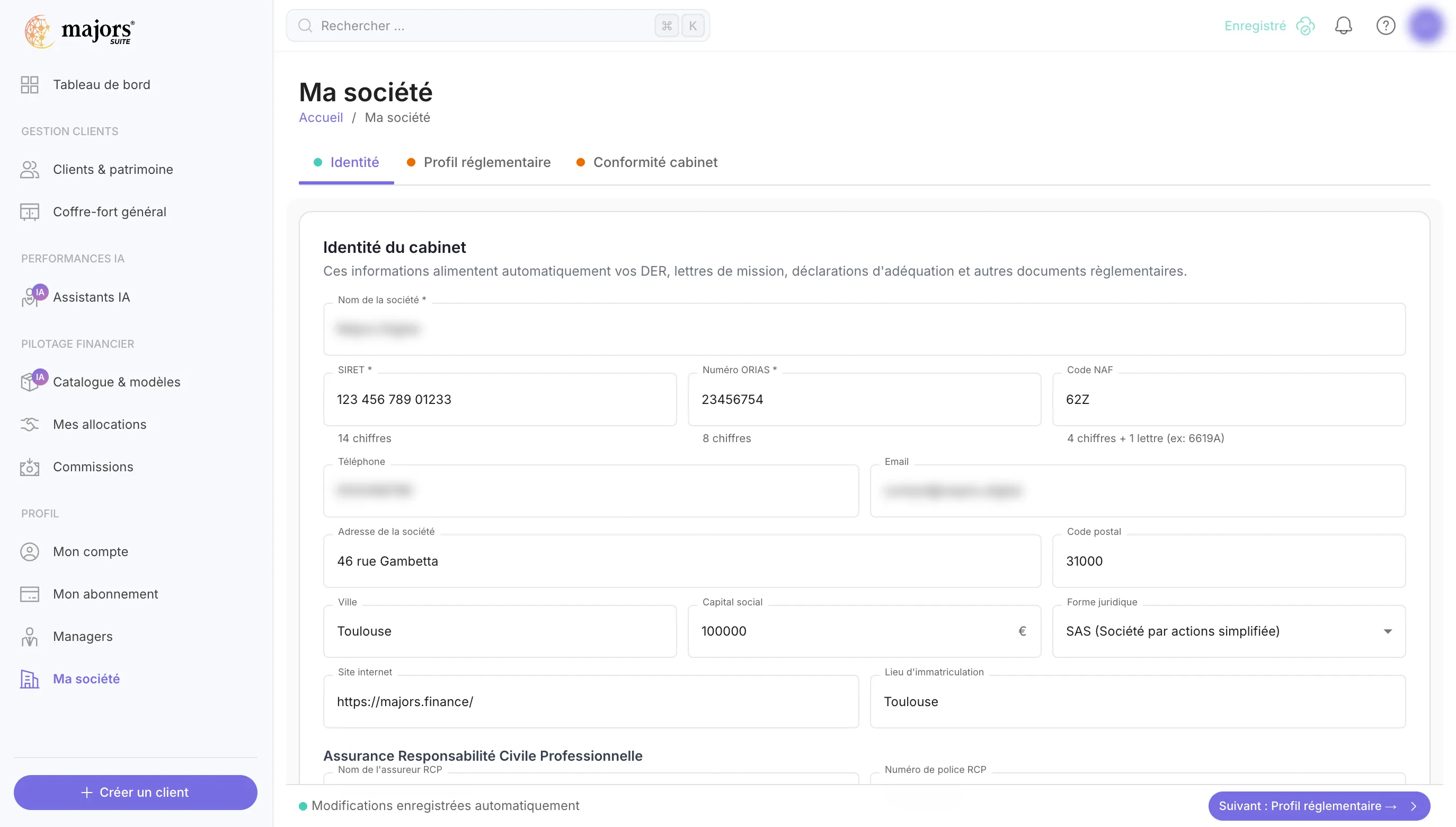Open Assistants IA page

(91, 297)
